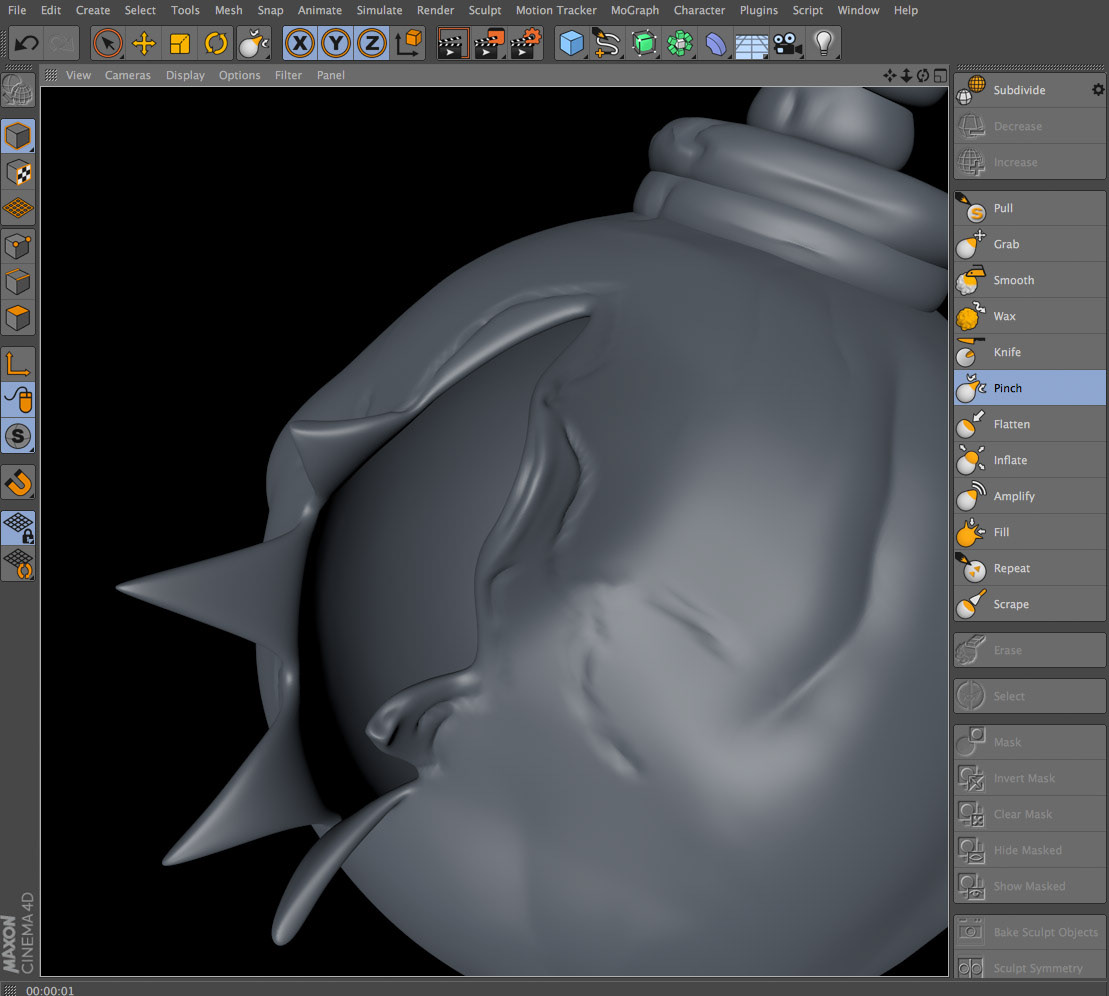The width and height of the screenshot is (1109, 996).
Task: Select the Amplify sculpt brush
Action: [1029, 497]
